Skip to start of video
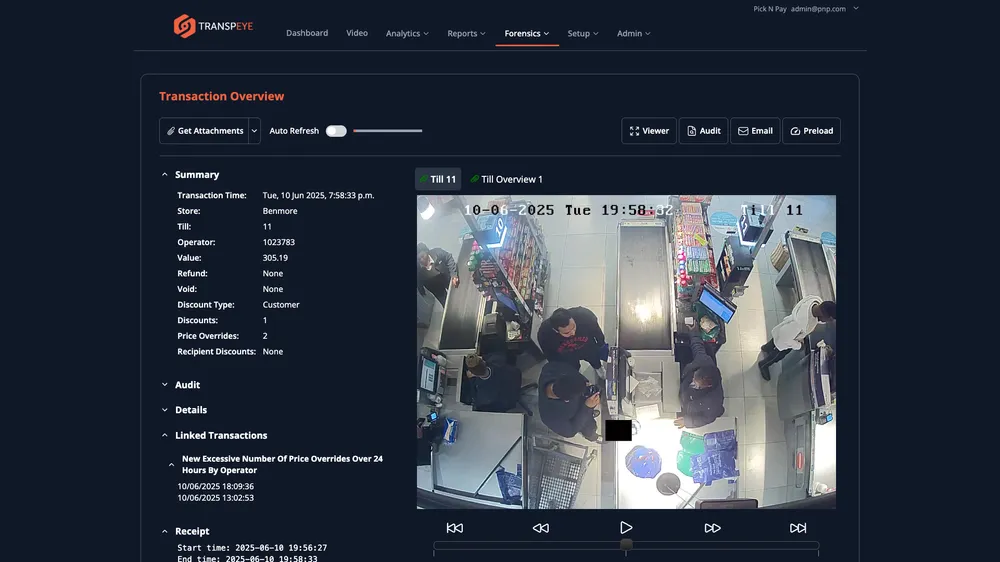Viewport: 1000px width, 562px height. [455, 528]
